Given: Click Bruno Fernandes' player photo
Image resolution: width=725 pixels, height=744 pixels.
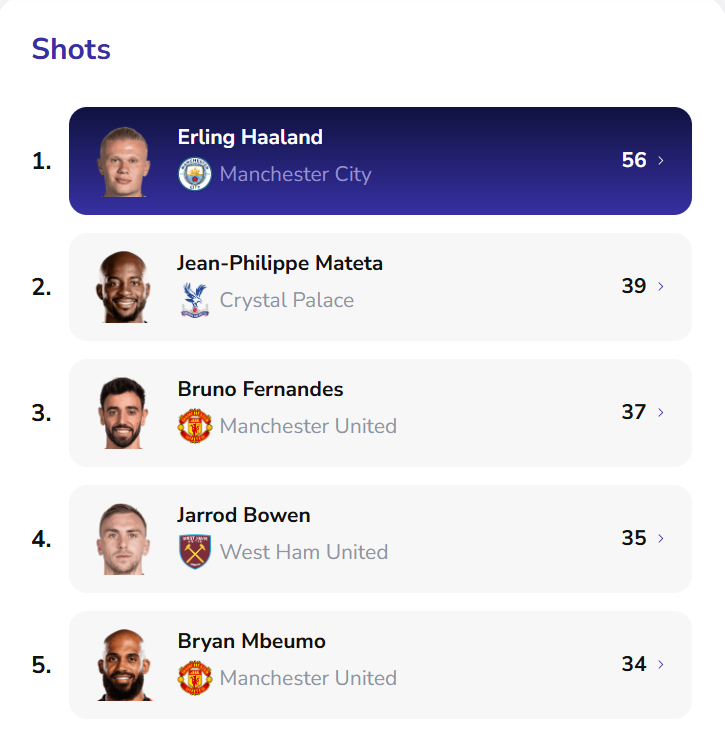Looking at the screenshot, I should (x=123, y=413).
